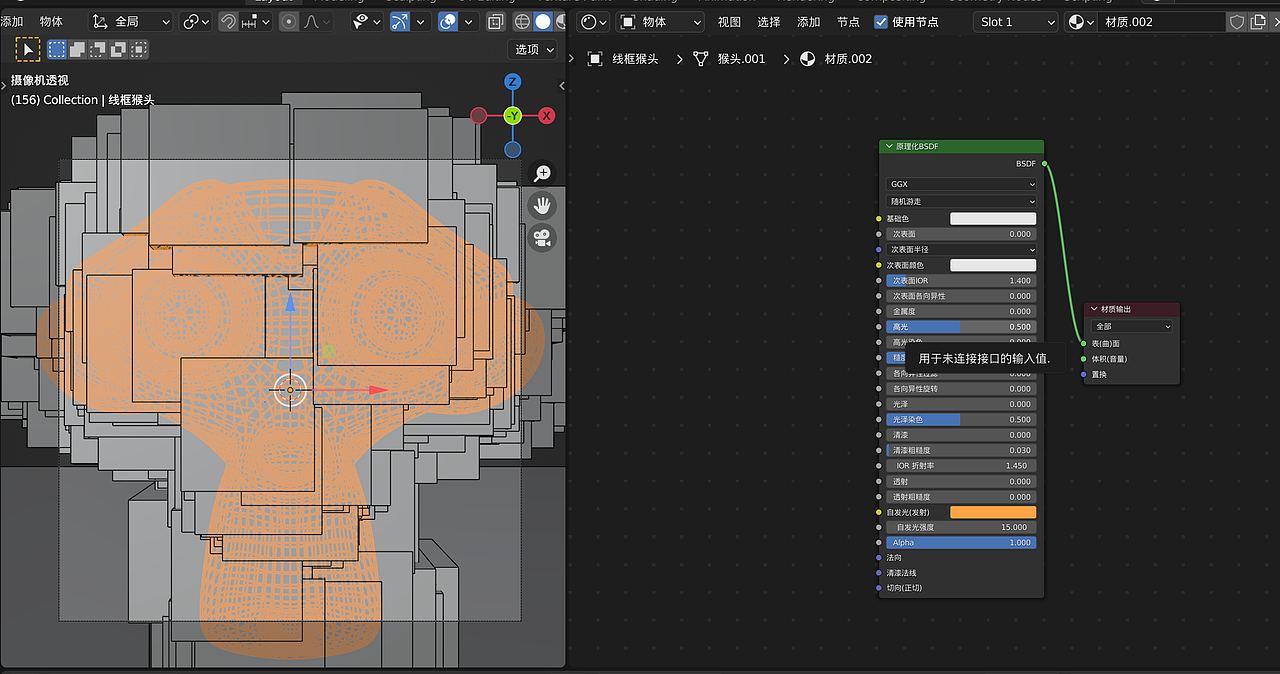Screen dimensions: 1280x674
Task: Click new material copy icon
Action: click(x=1259, y=21)
